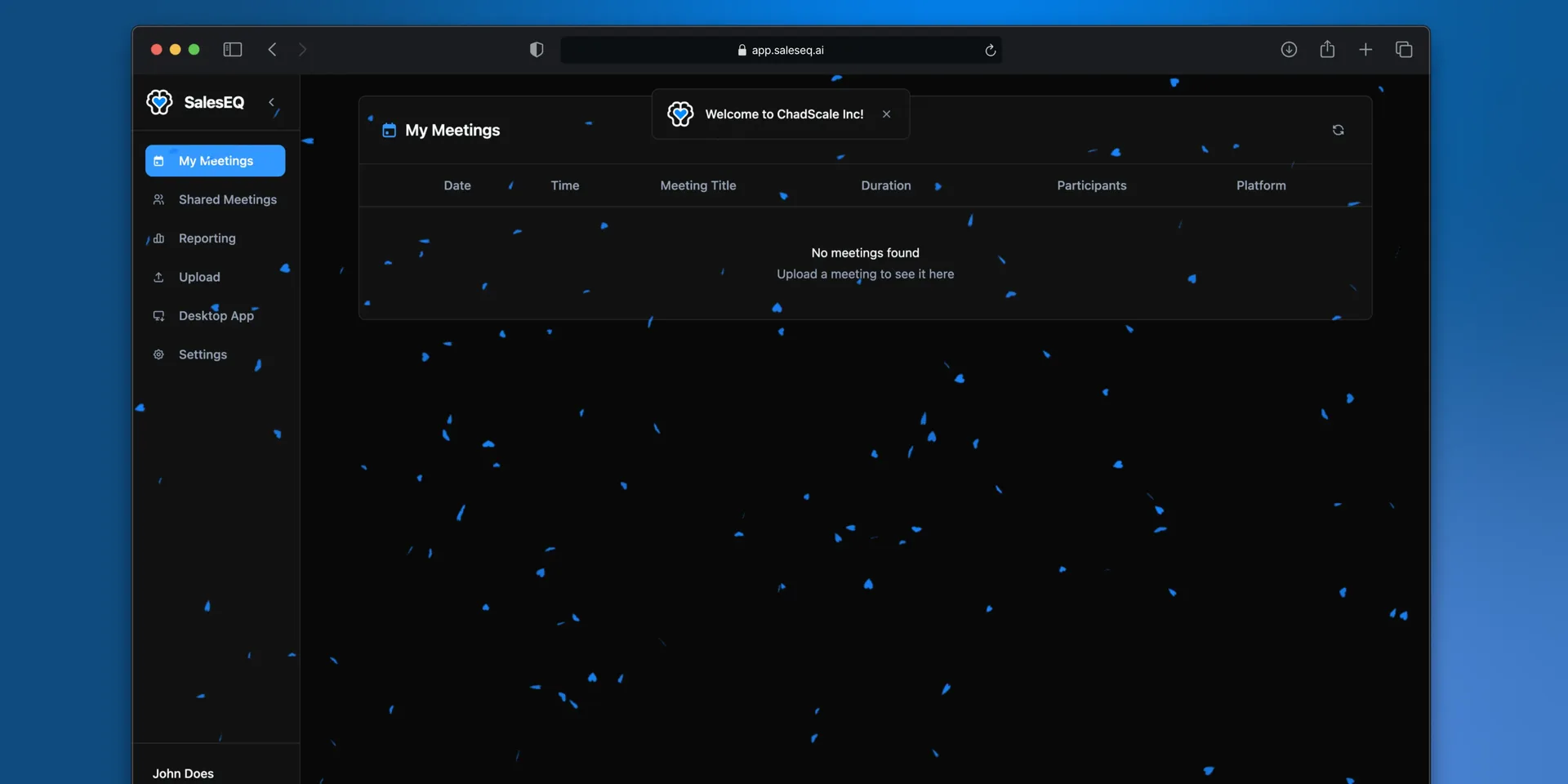Go to Shared Meetings
Screen dimensions: 1568x784
215,199
